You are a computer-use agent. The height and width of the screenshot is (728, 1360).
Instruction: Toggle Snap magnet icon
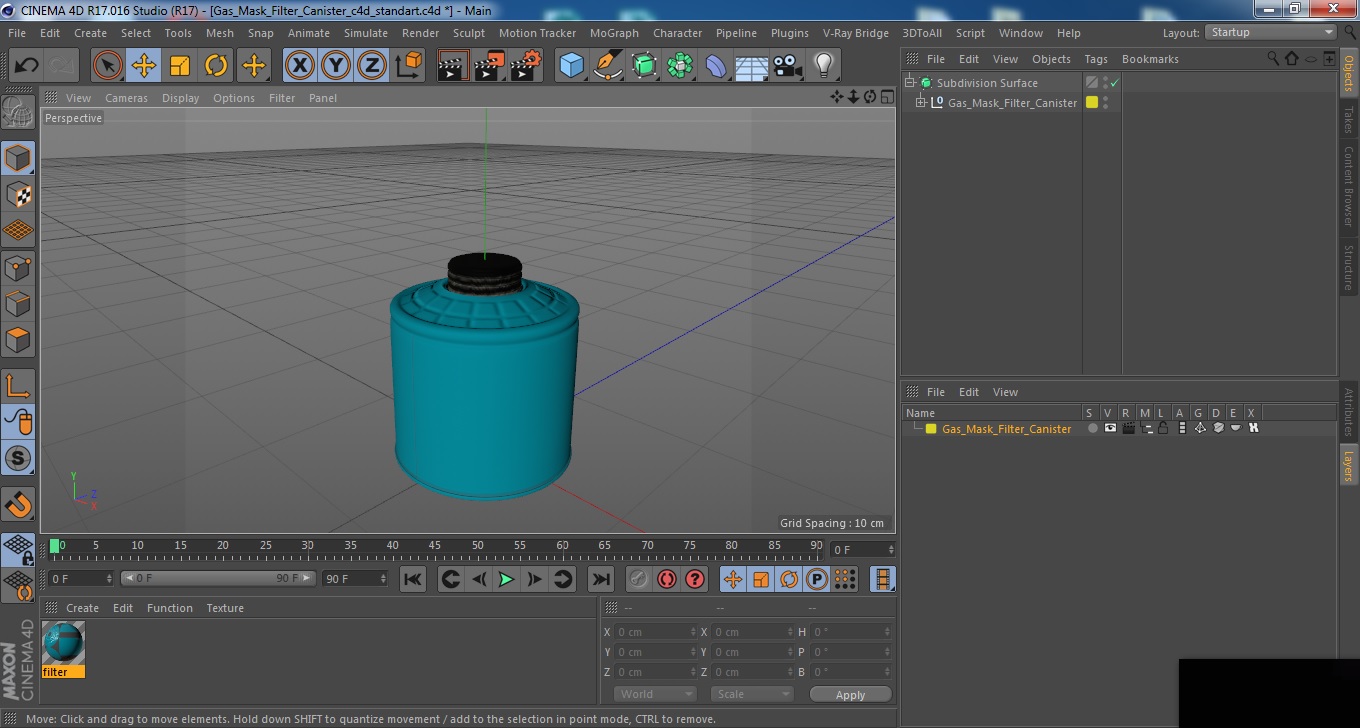pos(18,504)
